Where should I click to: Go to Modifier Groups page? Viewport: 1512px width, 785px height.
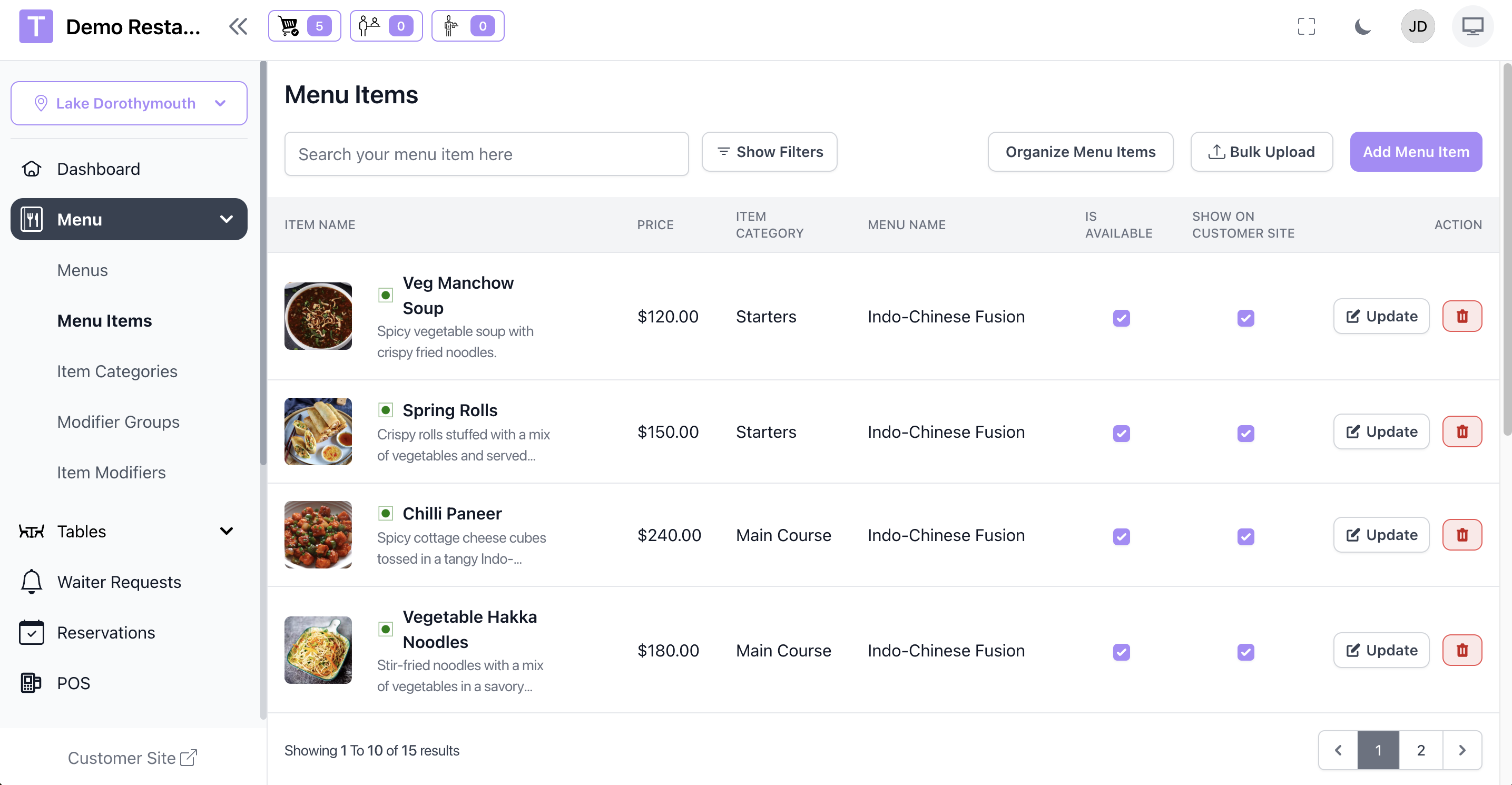118,421
